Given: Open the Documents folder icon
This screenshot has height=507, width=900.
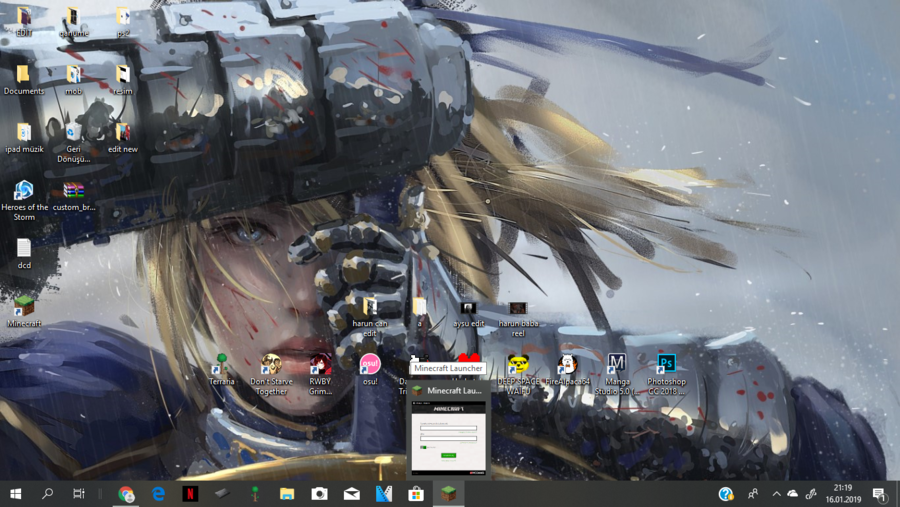Looking at the screenshot, I should point(24,80).
